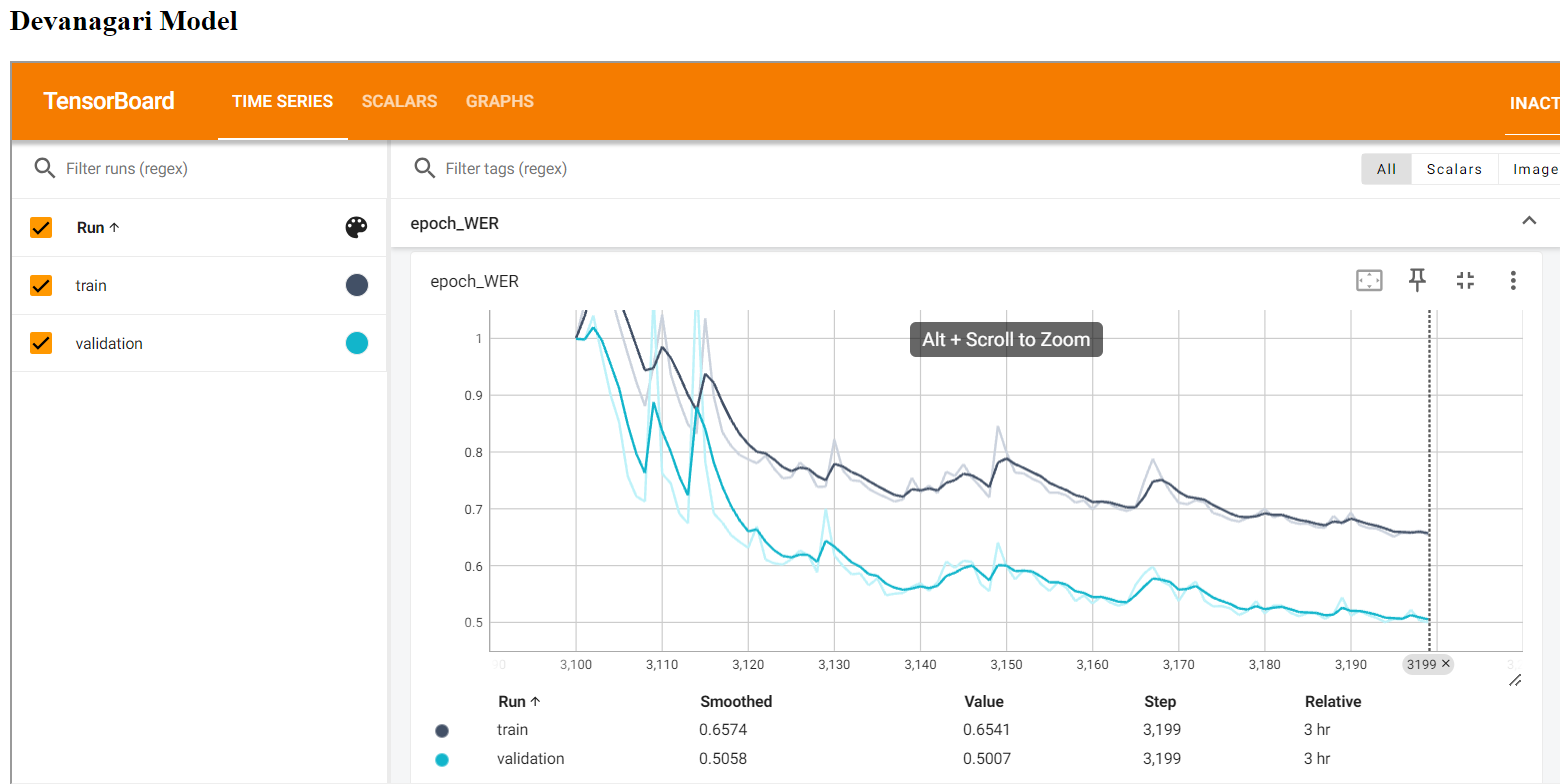
Task: Open the run color palette icon
Action: [356, 228]
